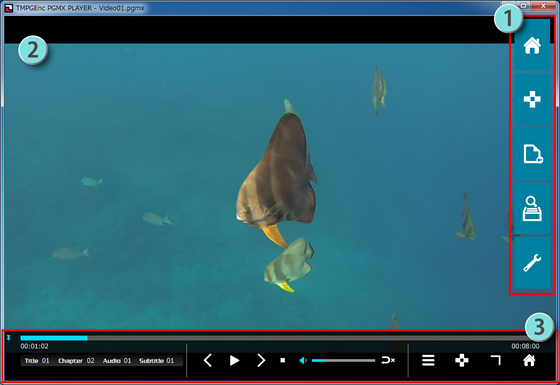Skip to previous chapter with left arrow
Screen dimensions: 560x385
tap(208, 360)
